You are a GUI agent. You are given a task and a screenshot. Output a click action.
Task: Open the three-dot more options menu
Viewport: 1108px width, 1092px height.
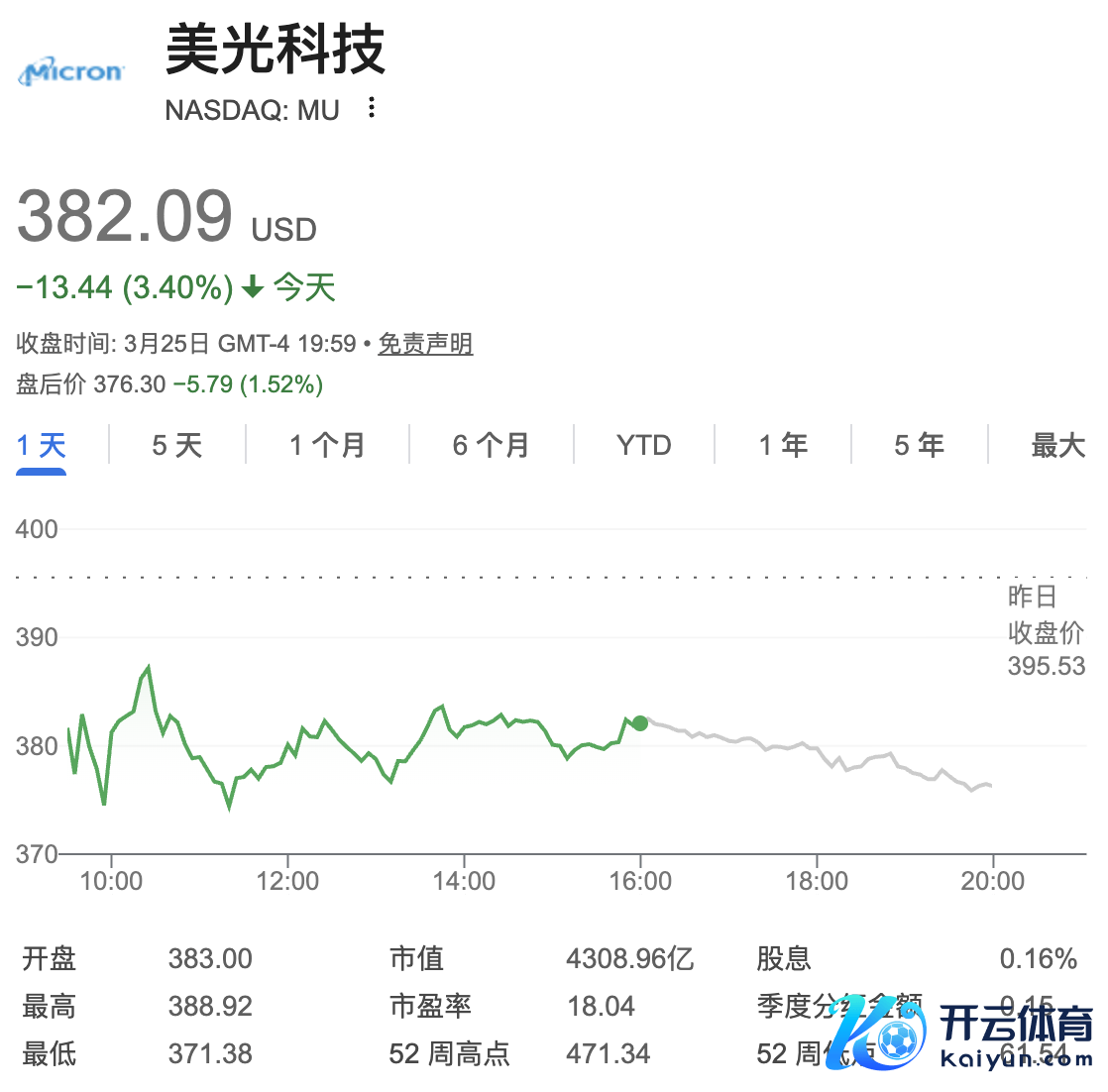coord(372,108)
